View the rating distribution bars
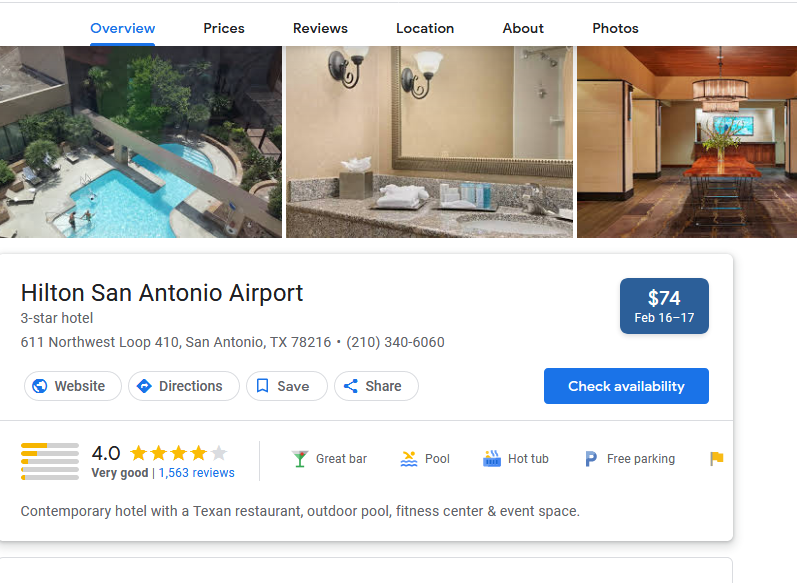The image size is (797, 583). coord(49,461)
